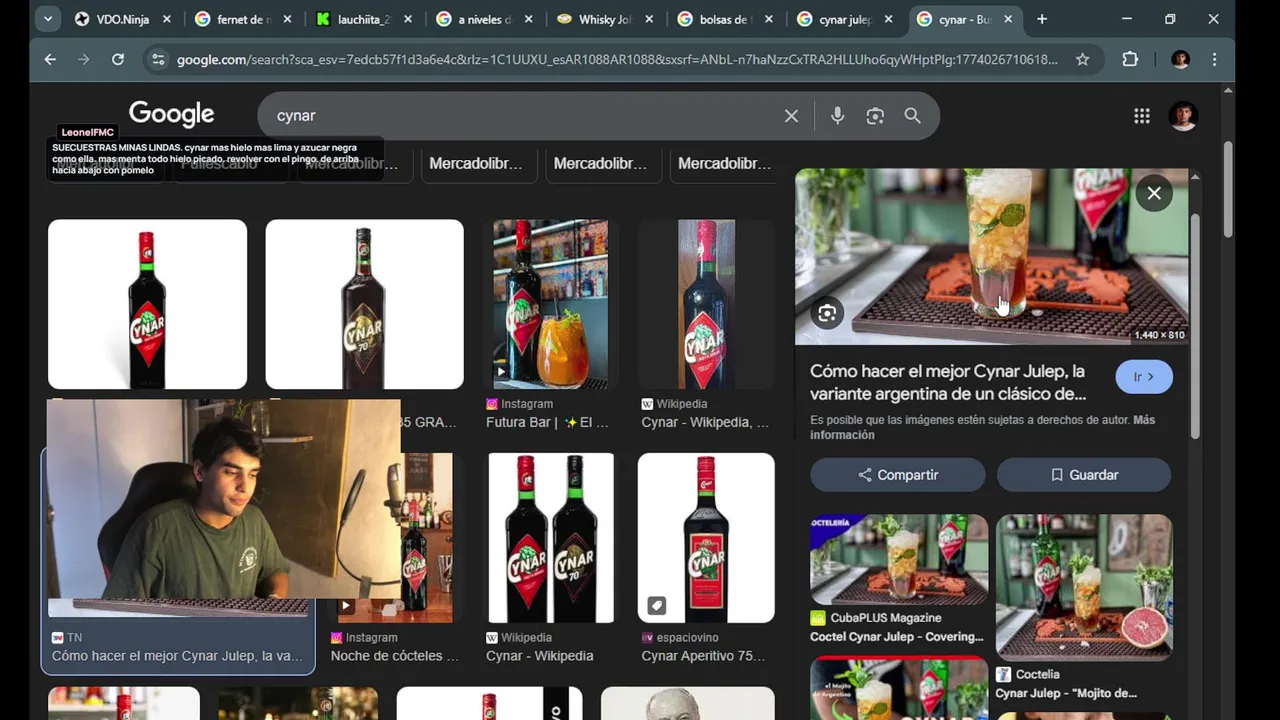This screenshot has height=720, width=1280.
Task: Start voice search with microphone
Action: click(837, 115)
